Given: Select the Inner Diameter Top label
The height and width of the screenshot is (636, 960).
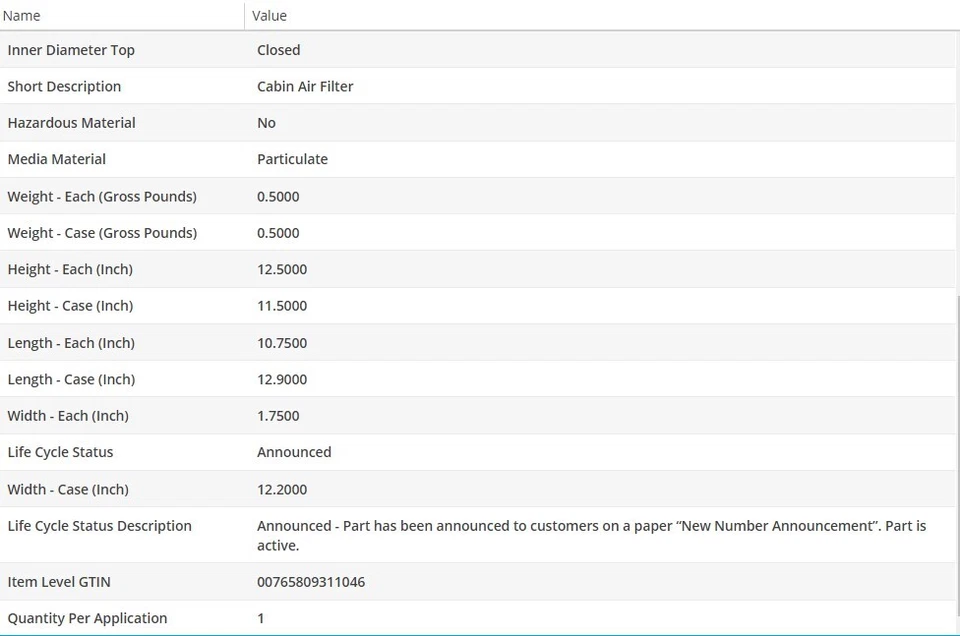Looking at the screenshot, I should 71,50.
